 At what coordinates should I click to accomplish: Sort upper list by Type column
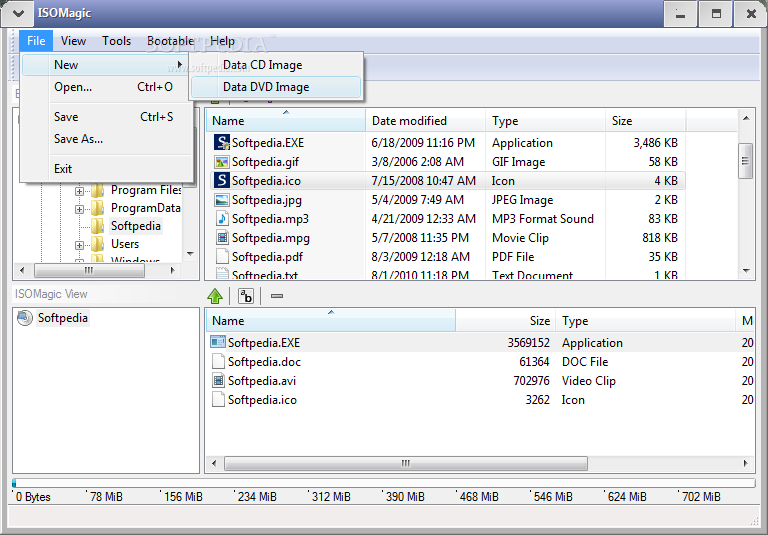[545, 121]
